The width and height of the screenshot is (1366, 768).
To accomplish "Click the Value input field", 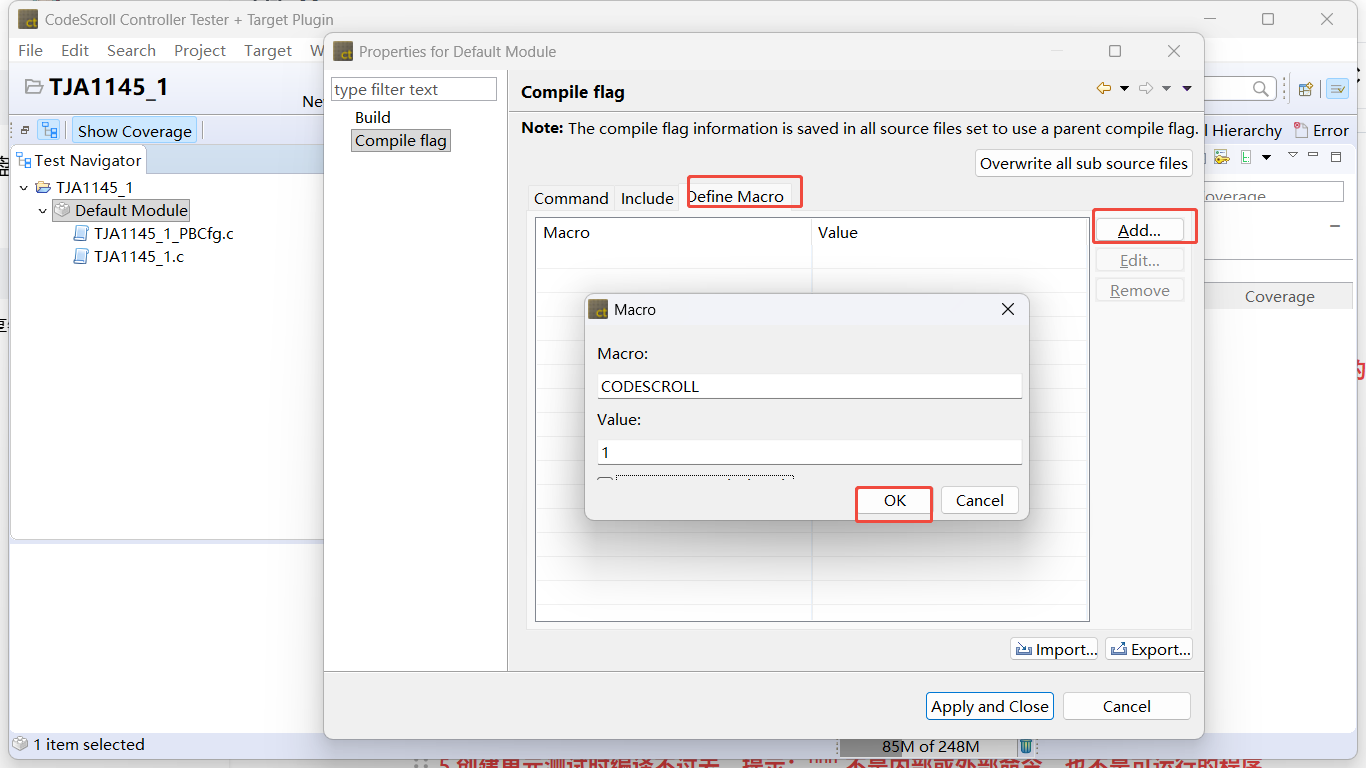I will point(809,452).
